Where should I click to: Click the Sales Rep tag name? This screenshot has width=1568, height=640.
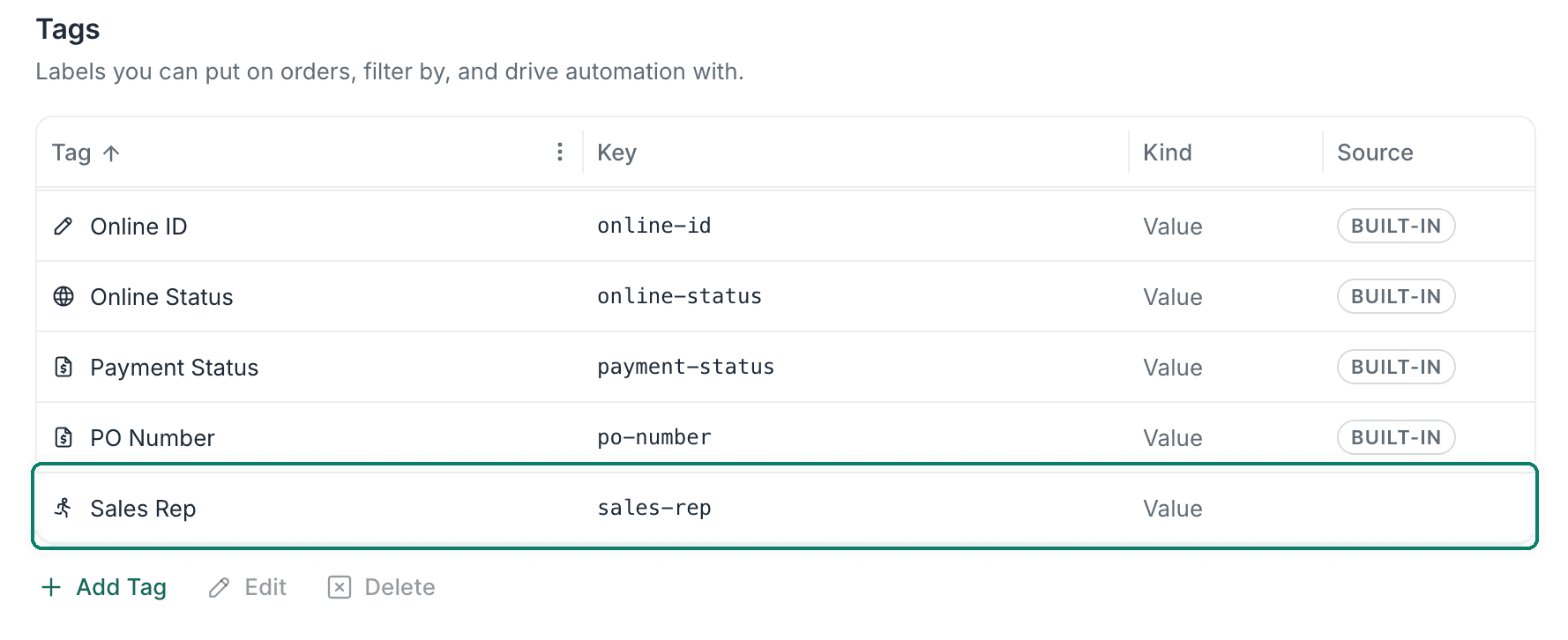[143, 509]
